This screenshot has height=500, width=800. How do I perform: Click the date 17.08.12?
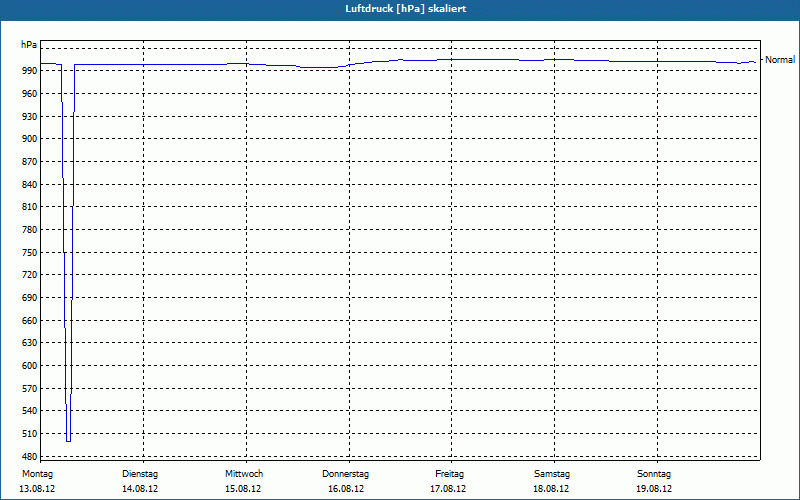(x=448, y=489)
